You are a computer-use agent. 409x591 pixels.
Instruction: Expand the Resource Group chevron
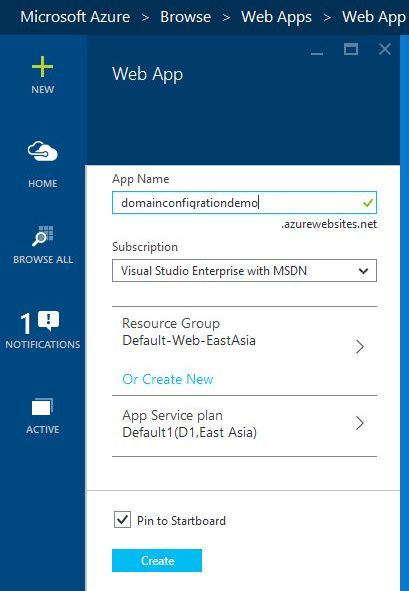[x=360, y=347]
